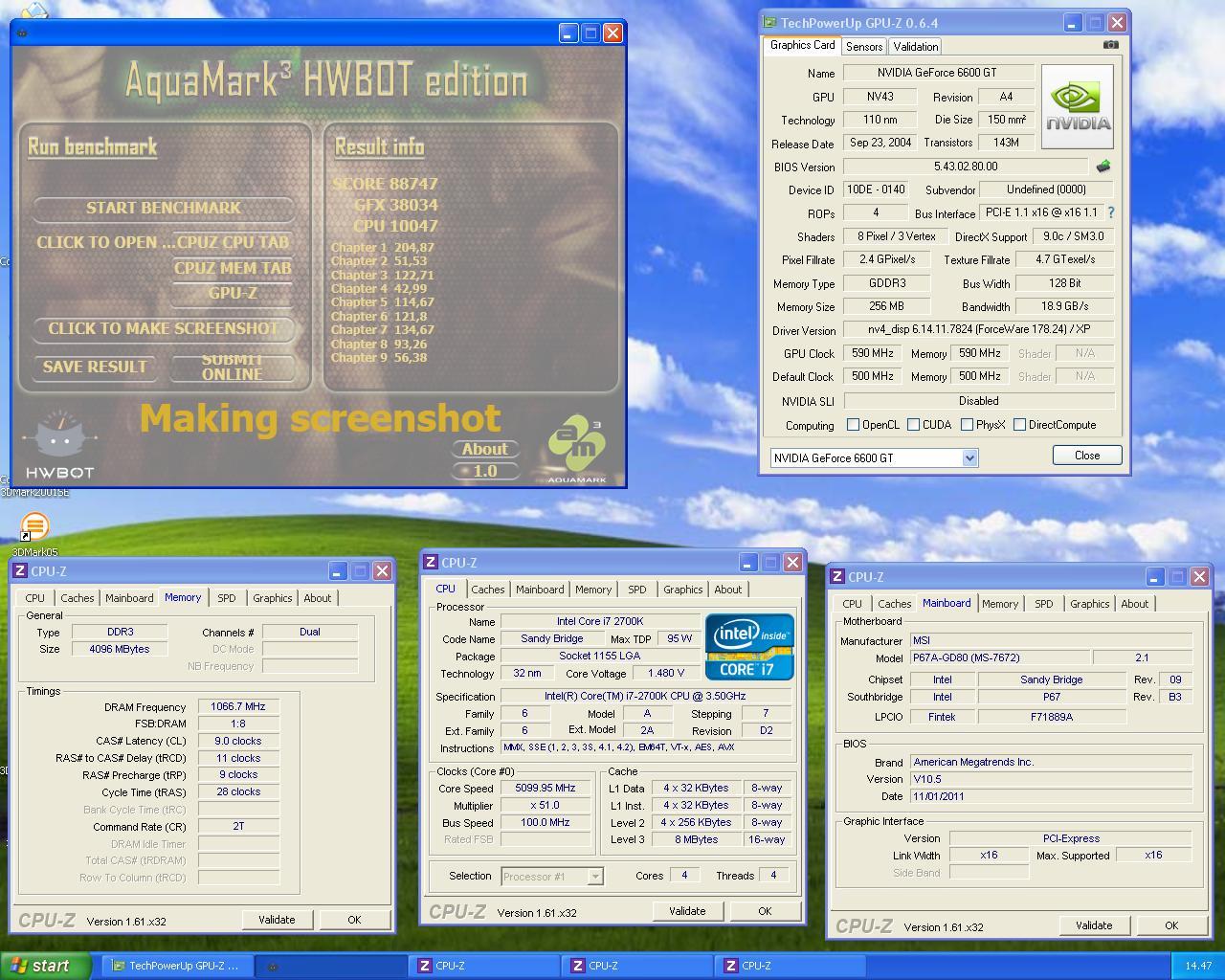Screen dimensions: 1225x980
Task: Click the BIOS save chip icon in GPU-Z
Action: (x=1103, y=166)
